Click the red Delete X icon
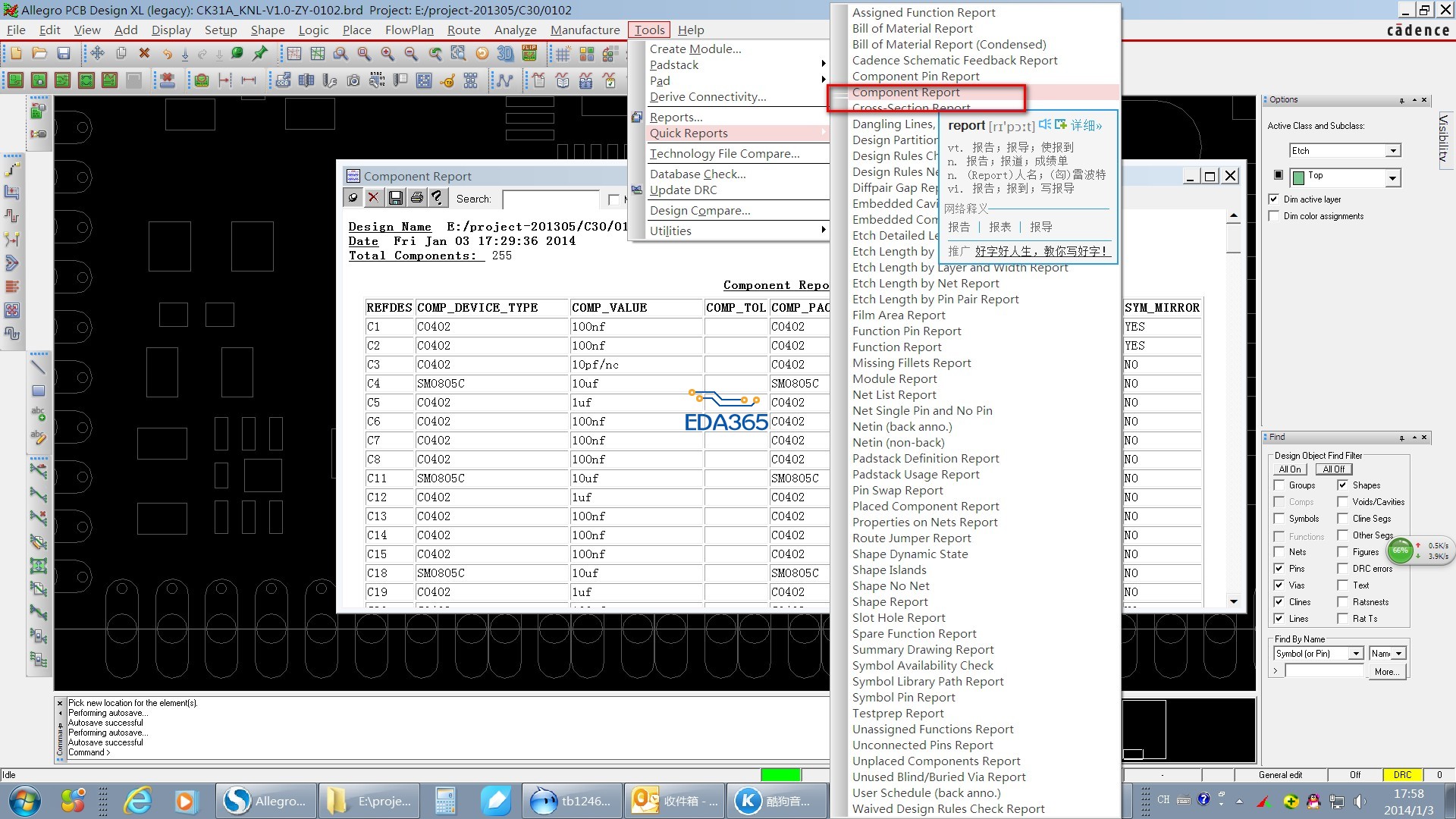This screenshot has width=1456, height=819. tap(144, 54)
